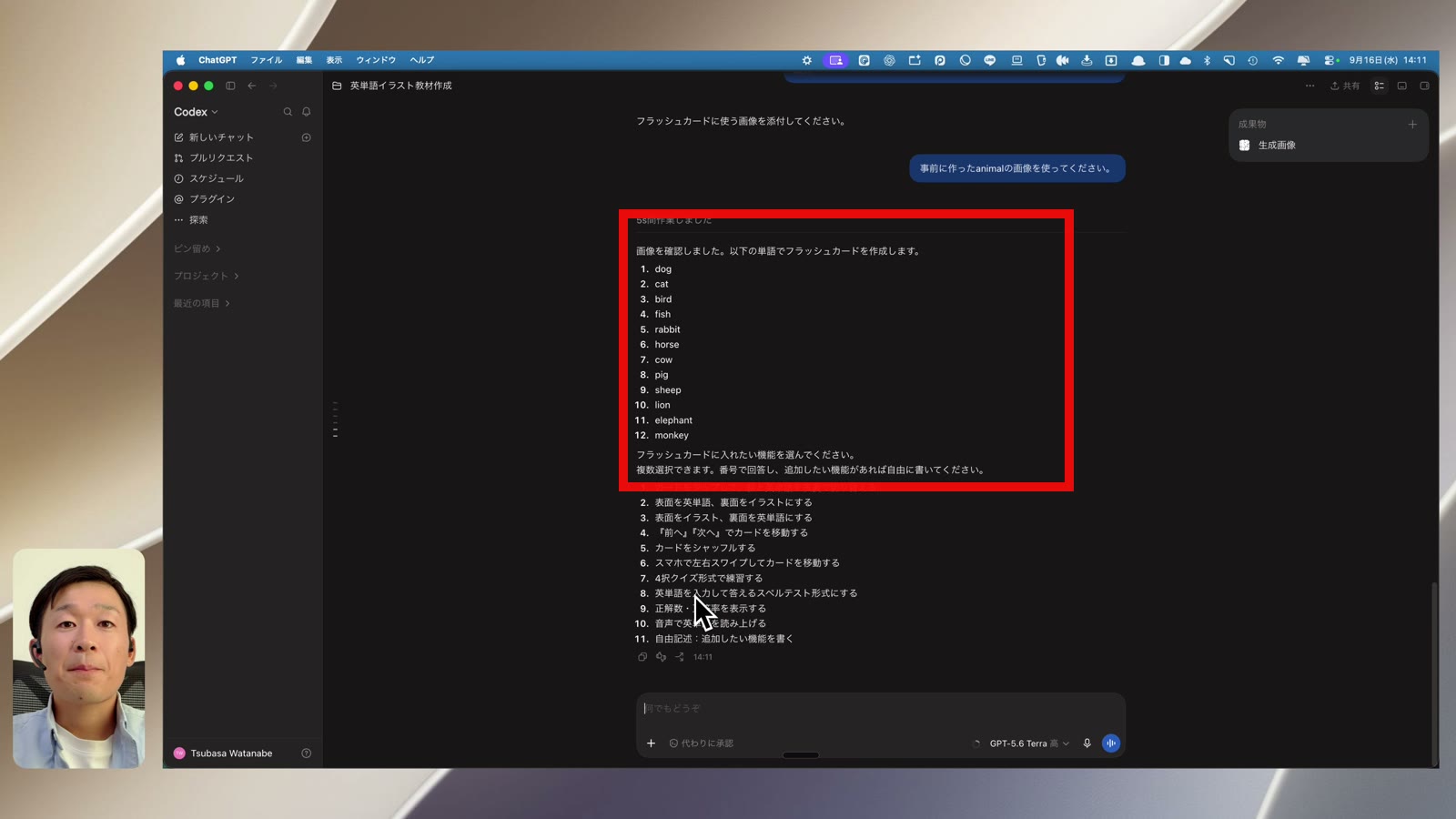Copy the response with the copy icon

pos(642,657)
